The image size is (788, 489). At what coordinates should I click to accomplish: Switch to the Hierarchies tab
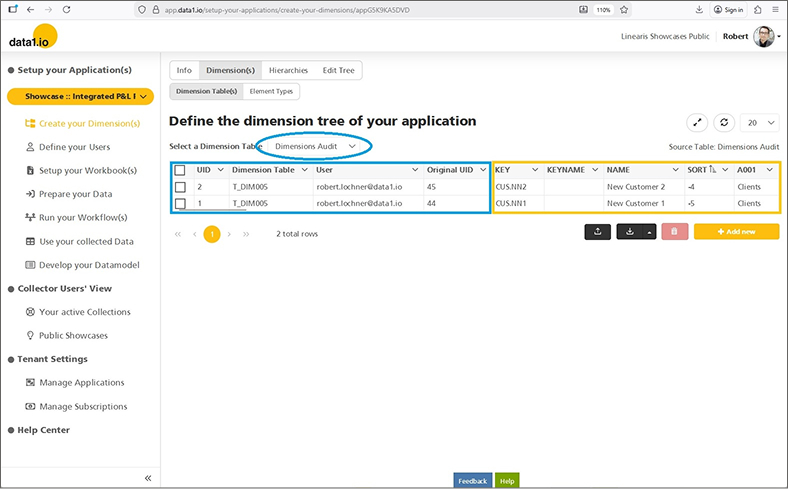pyautogui.click(x=288, y=71)
